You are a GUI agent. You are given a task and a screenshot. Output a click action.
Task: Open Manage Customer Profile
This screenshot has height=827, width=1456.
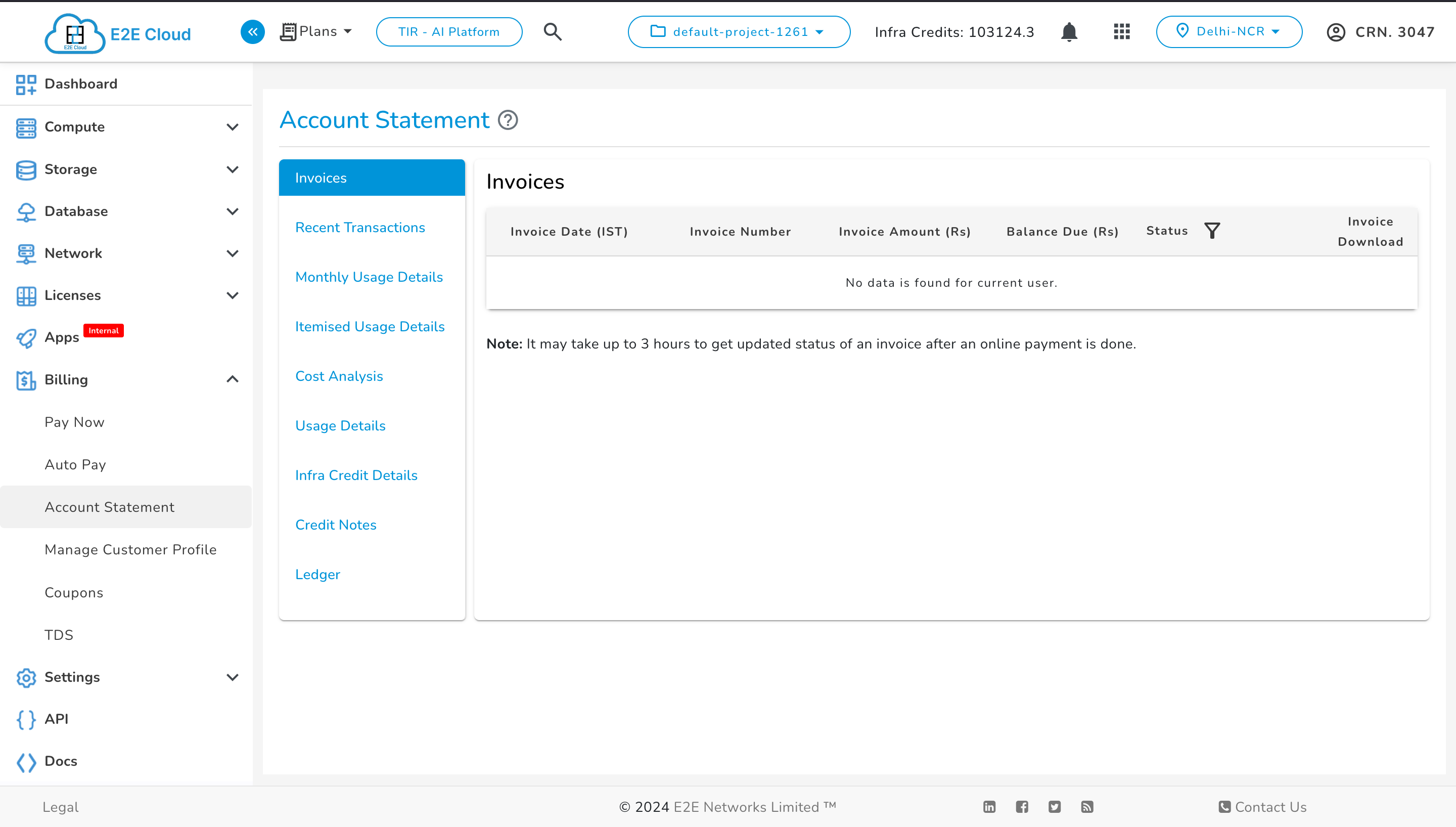coord(130,549)
